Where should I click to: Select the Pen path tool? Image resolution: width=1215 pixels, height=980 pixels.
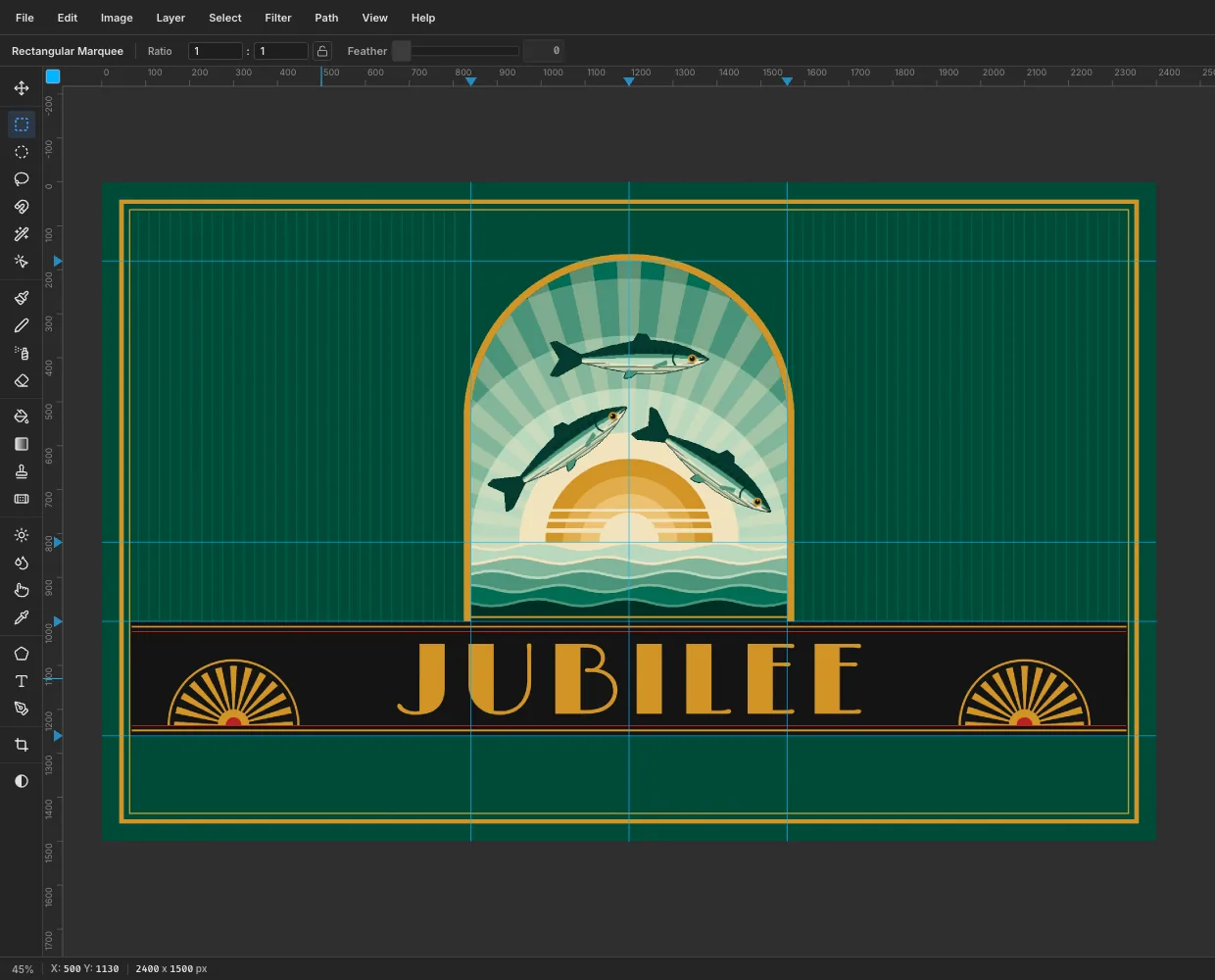22,709
